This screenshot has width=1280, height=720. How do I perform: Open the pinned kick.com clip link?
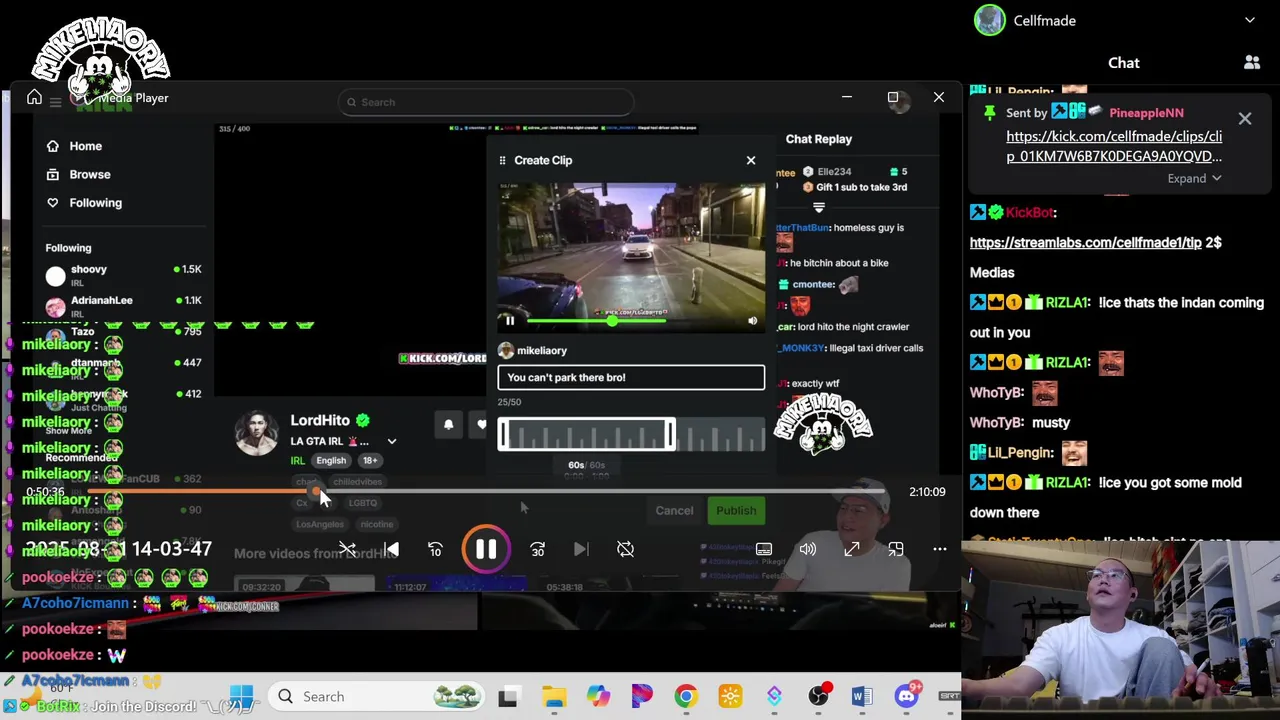click(x=1114, y=146)
